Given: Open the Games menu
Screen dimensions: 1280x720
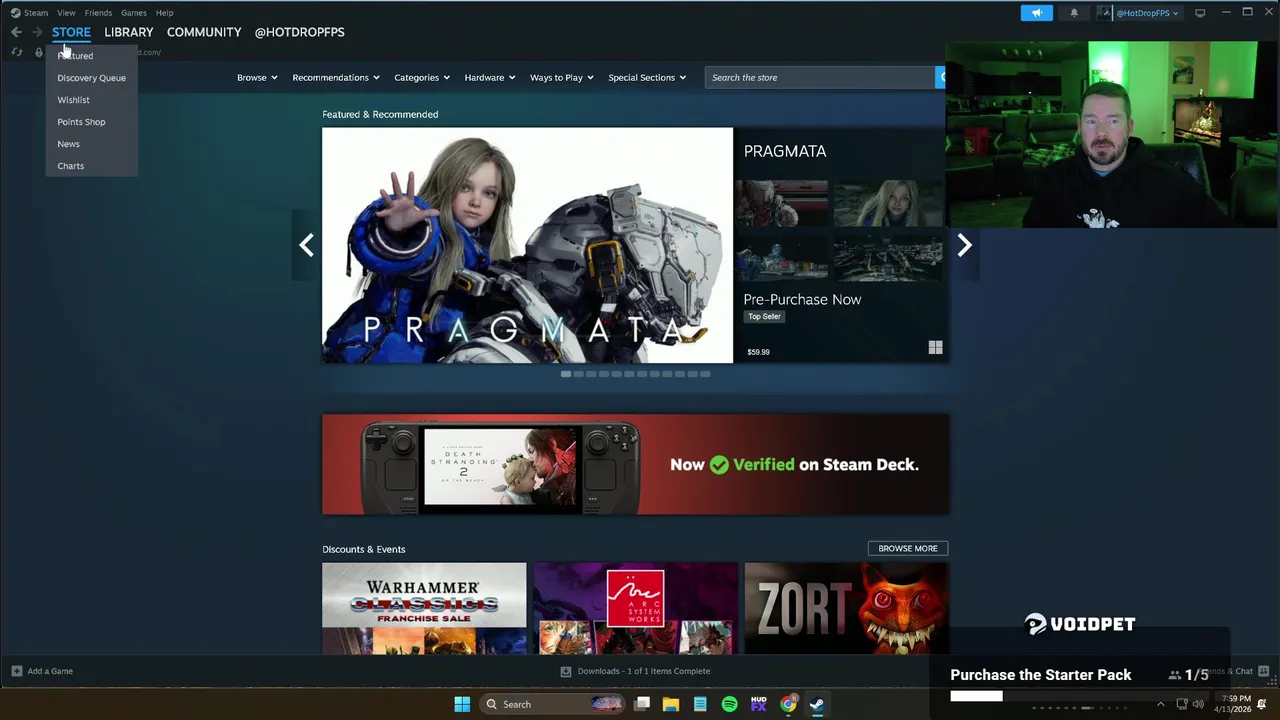Looking at the screenshot, I should pyautogui.click(x=134, y=13).
